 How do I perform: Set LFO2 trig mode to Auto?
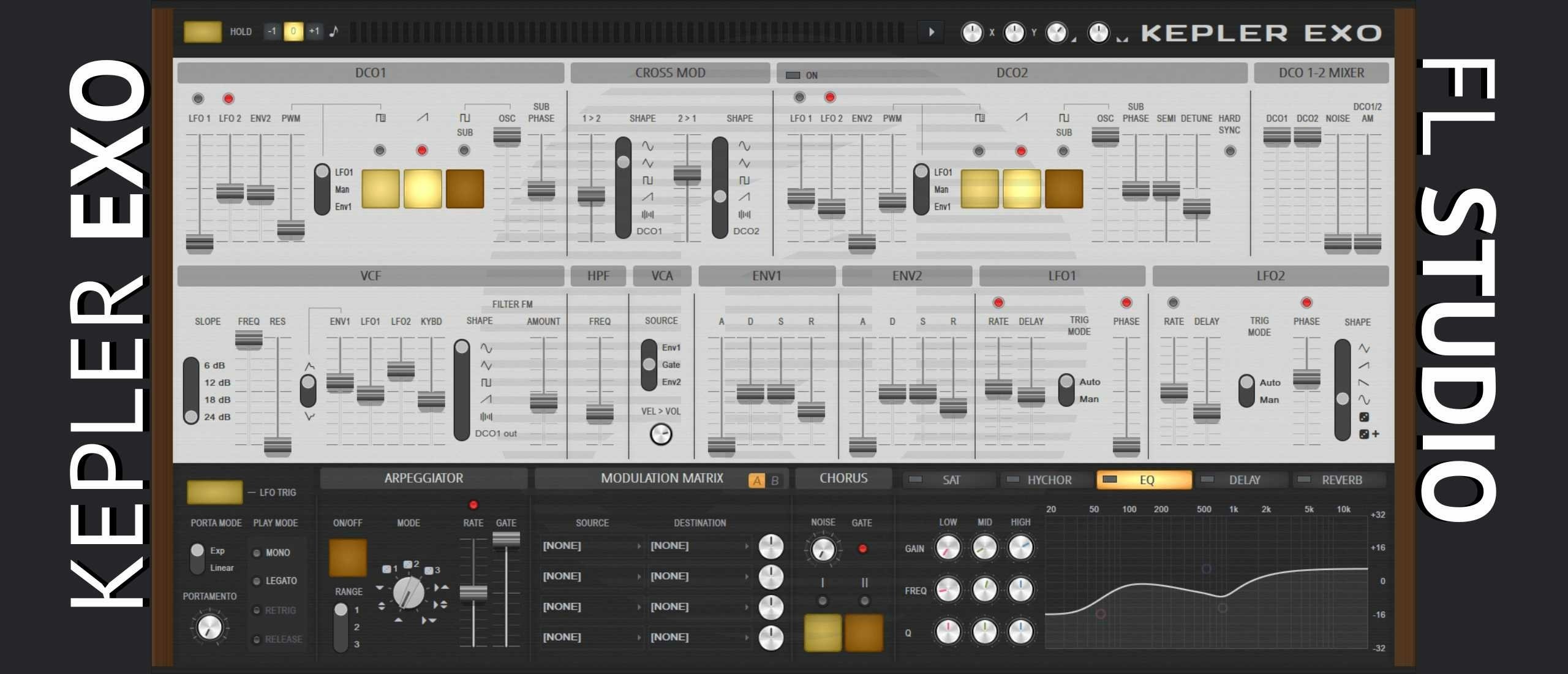point(1270,382)
